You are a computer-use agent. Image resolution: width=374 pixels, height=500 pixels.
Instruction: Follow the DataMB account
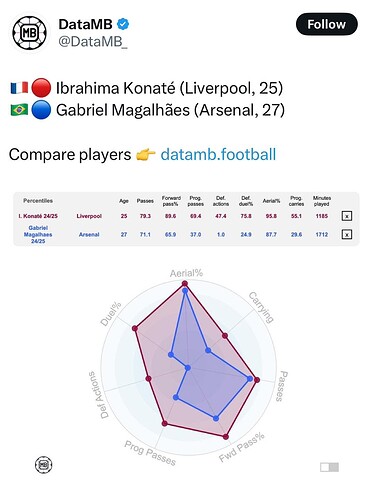(327, 24)
